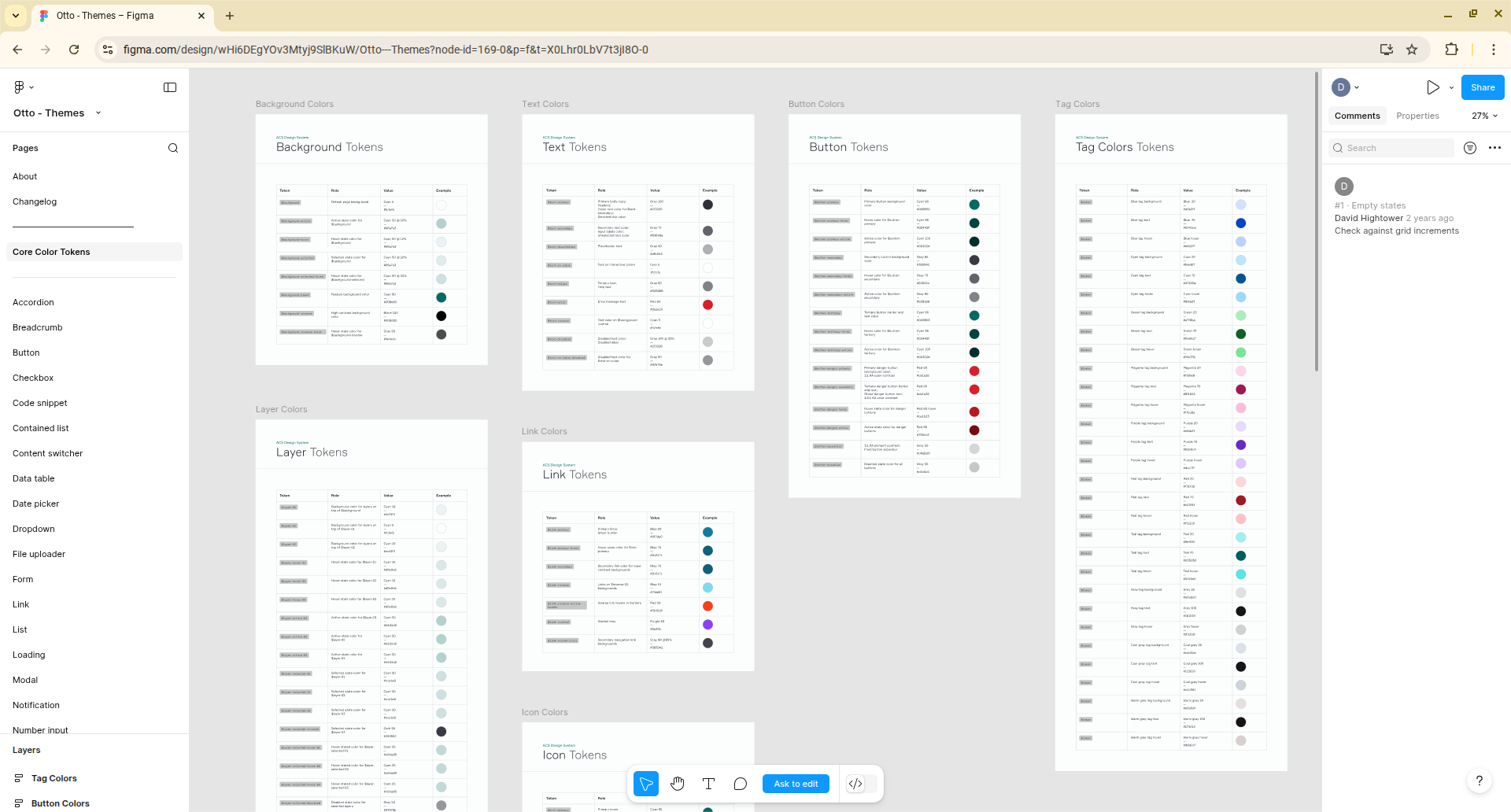The height and width of the screenshot is (812, 1511).
Task: Open the comment filter options
Action: (x=1469, y=148)
